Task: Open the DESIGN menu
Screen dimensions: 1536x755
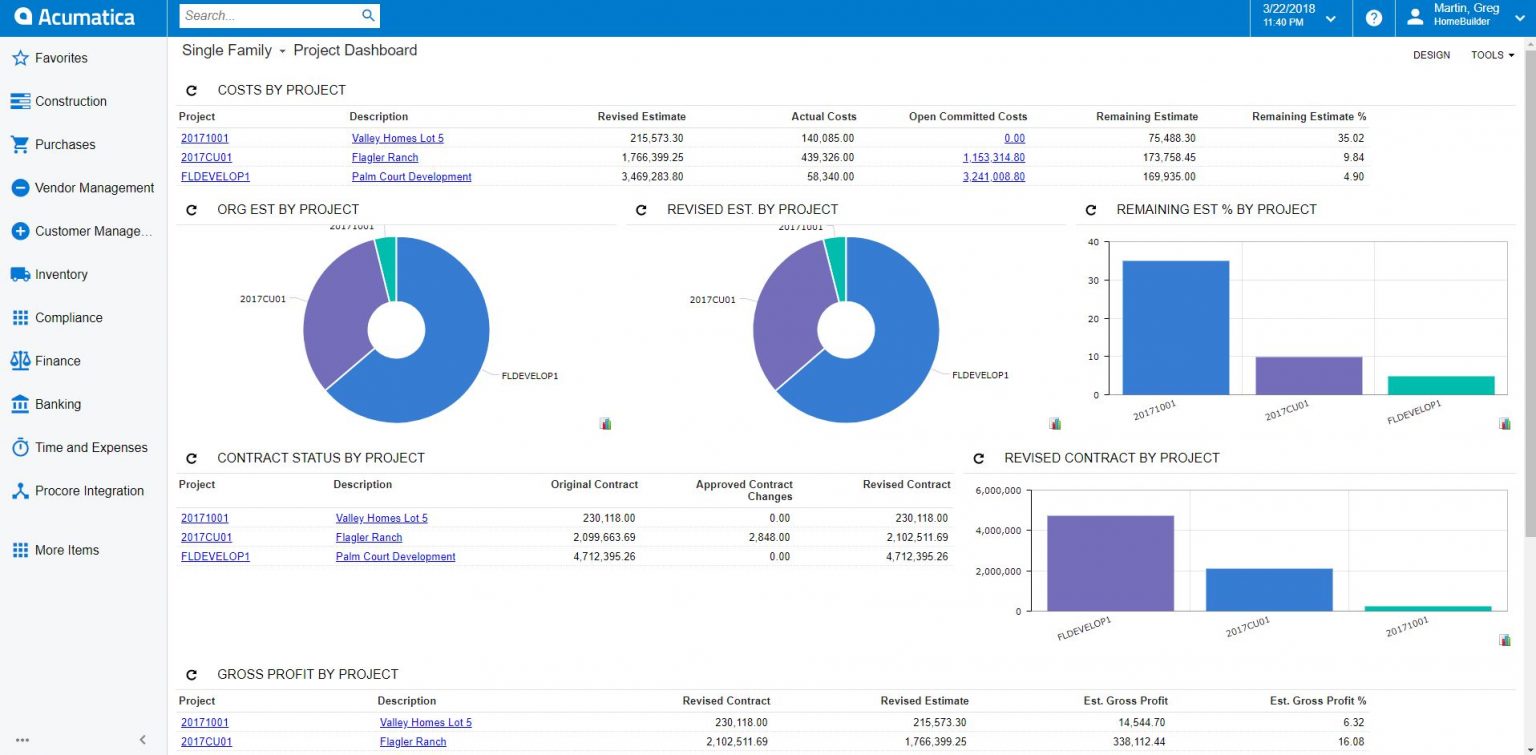Action: (1430, 55)
